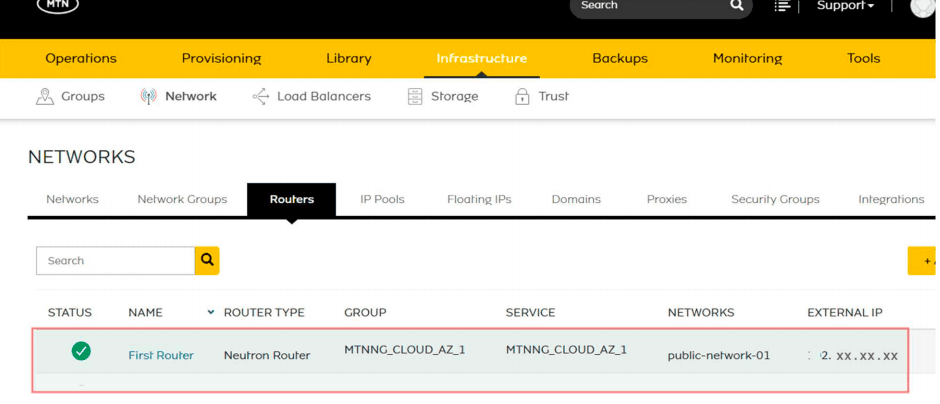Switch to the Domains tab
Image resolution: width=940 pixels, height=404 pixels.
point(576,199)
